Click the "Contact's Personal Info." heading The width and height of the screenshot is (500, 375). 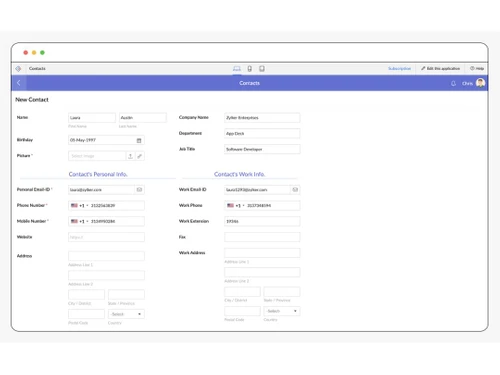coord(98,174)
